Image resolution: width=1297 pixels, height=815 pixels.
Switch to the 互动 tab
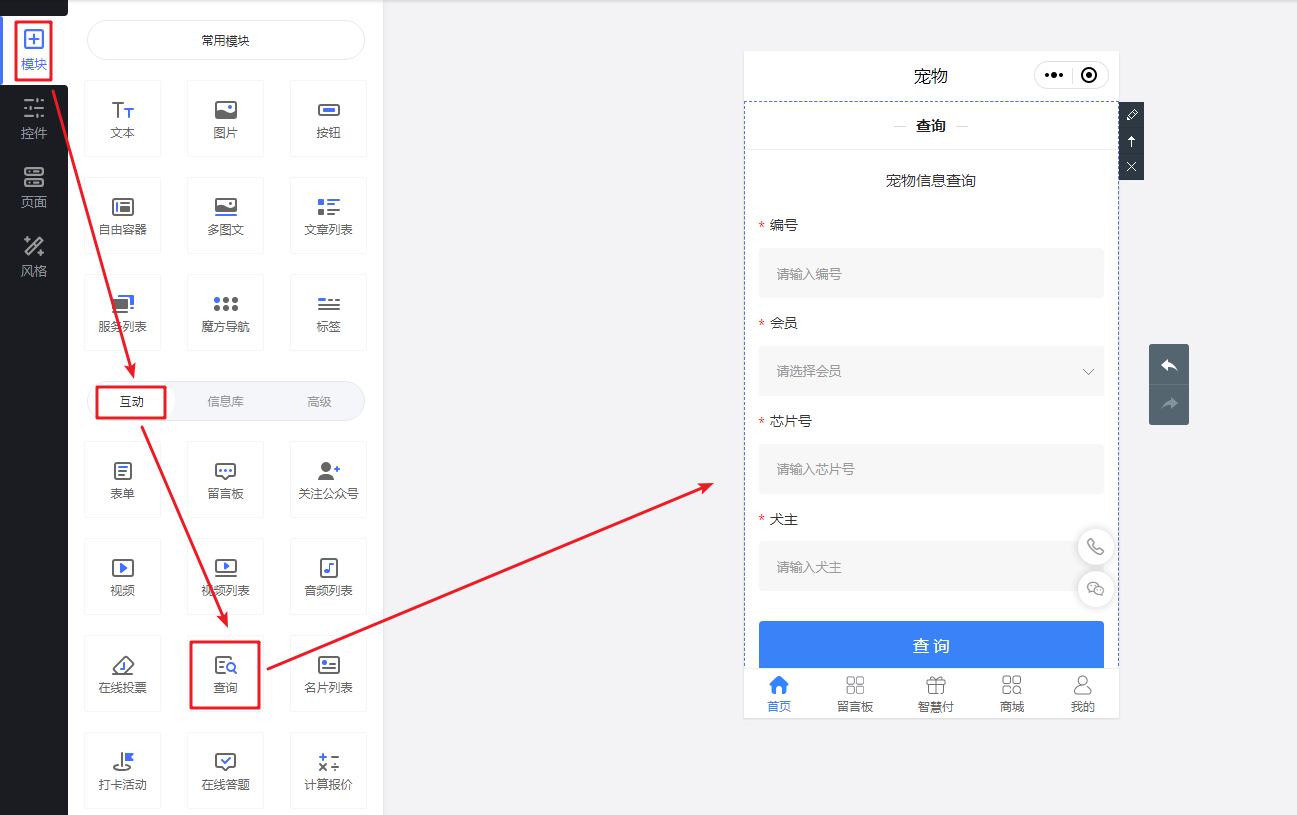132,401
